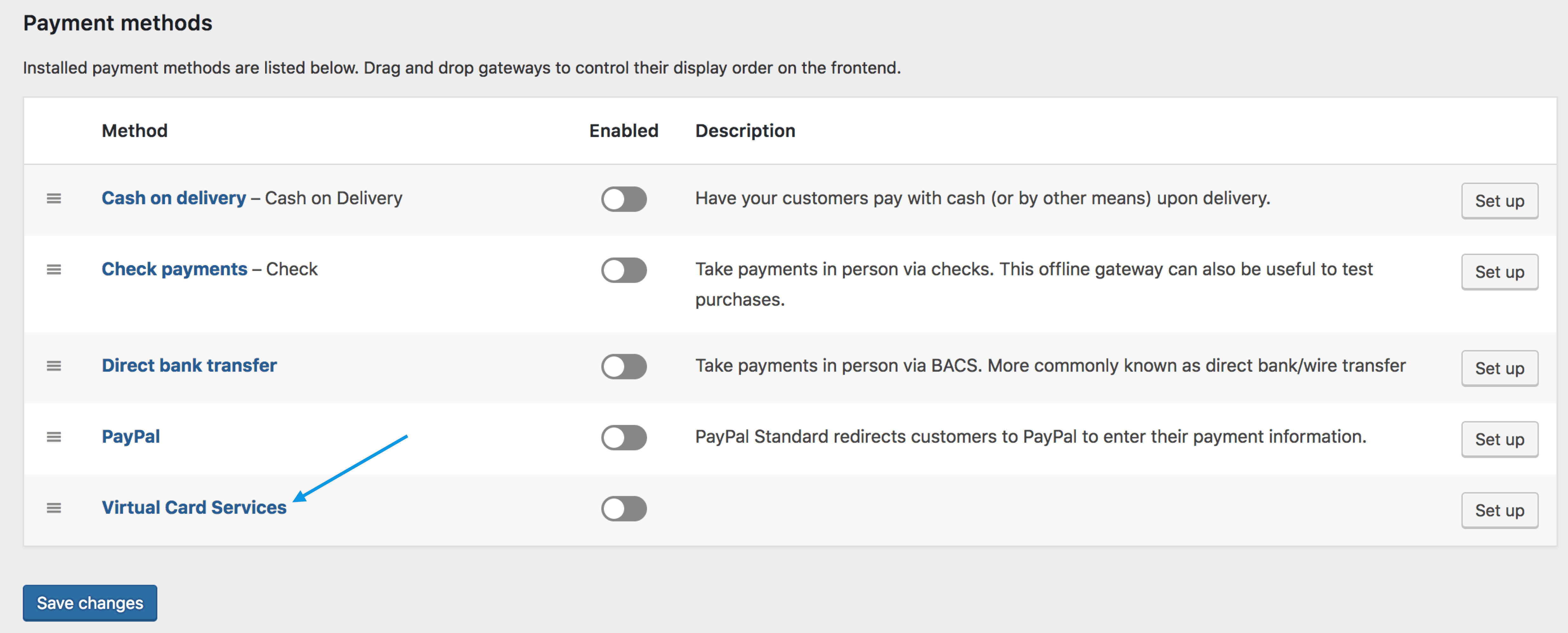1568x633 pixels.
Task: Click the Save changes button
Action: [x=90, y=603]
